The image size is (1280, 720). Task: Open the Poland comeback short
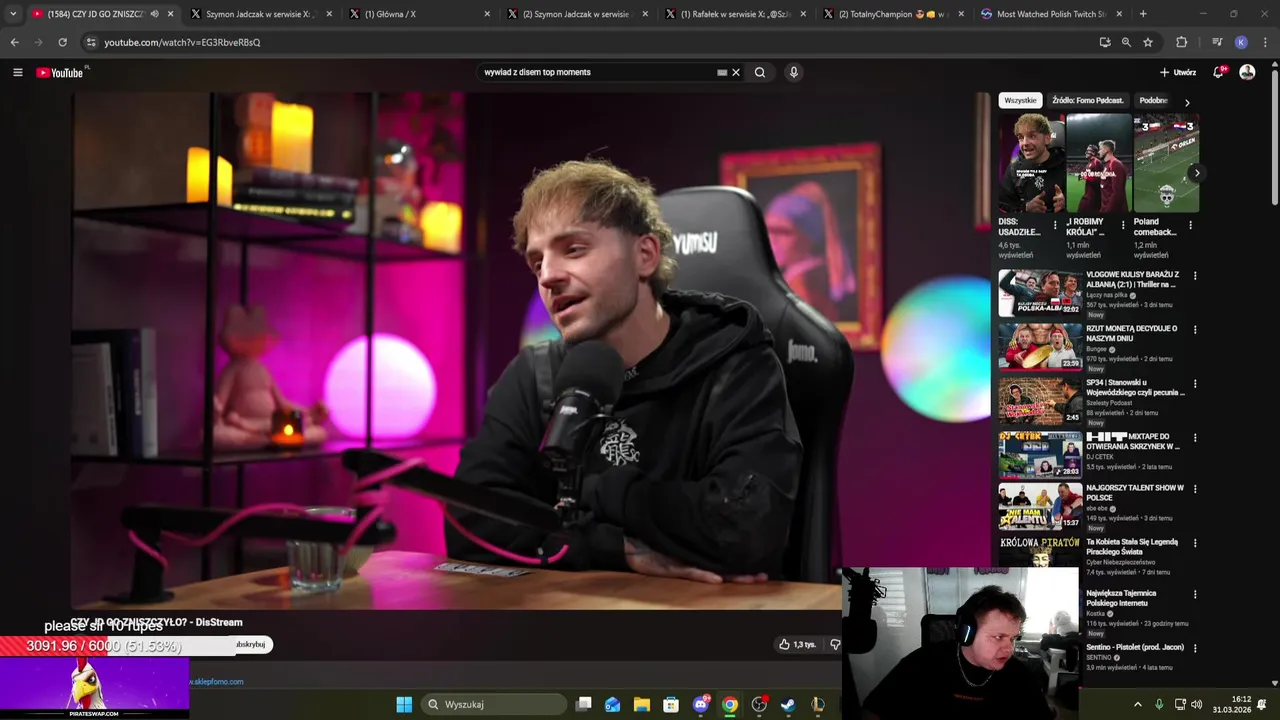(x=1166, y=163)
